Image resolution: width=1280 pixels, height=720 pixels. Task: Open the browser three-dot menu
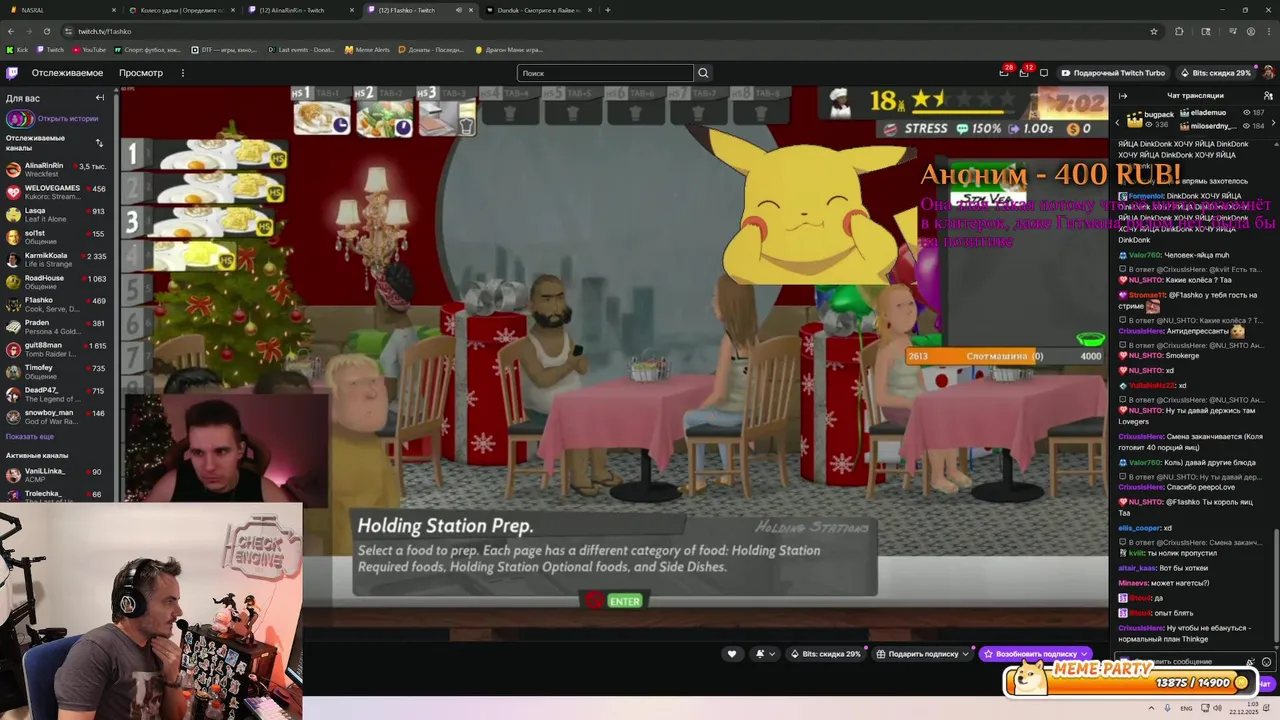1269,31
